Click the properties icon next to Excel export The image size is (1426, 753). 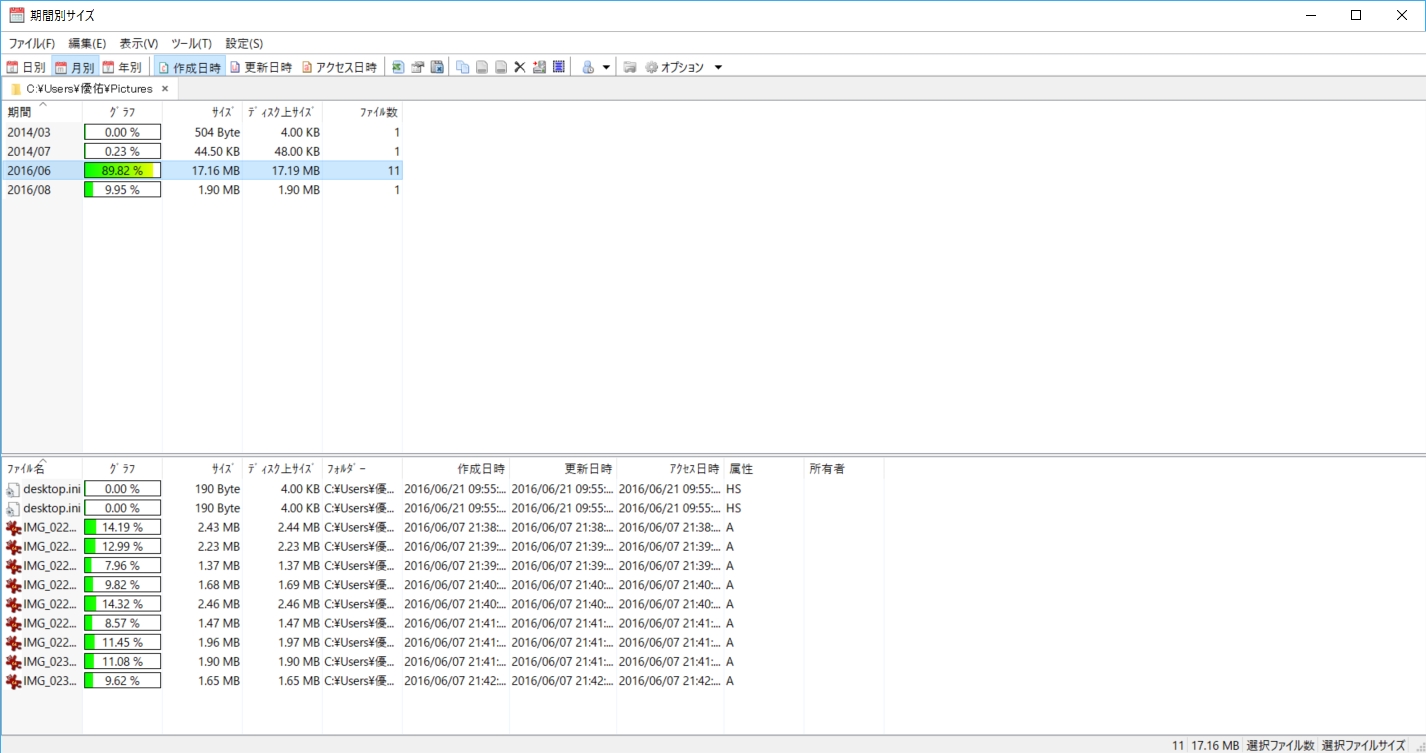418,67
